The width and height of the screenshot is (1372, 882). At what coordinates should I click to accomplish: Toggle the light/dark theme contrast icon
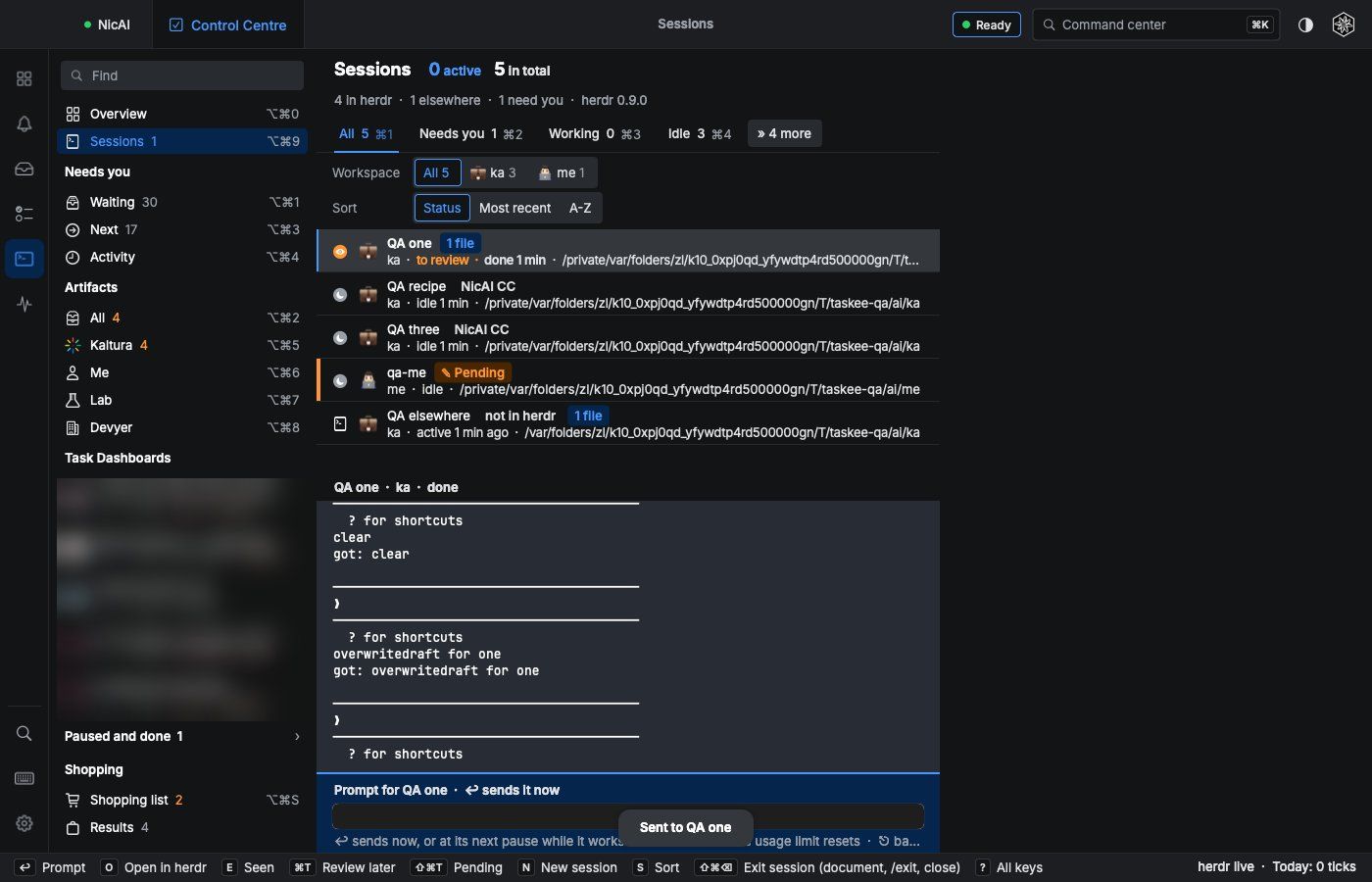point(1305,24)
